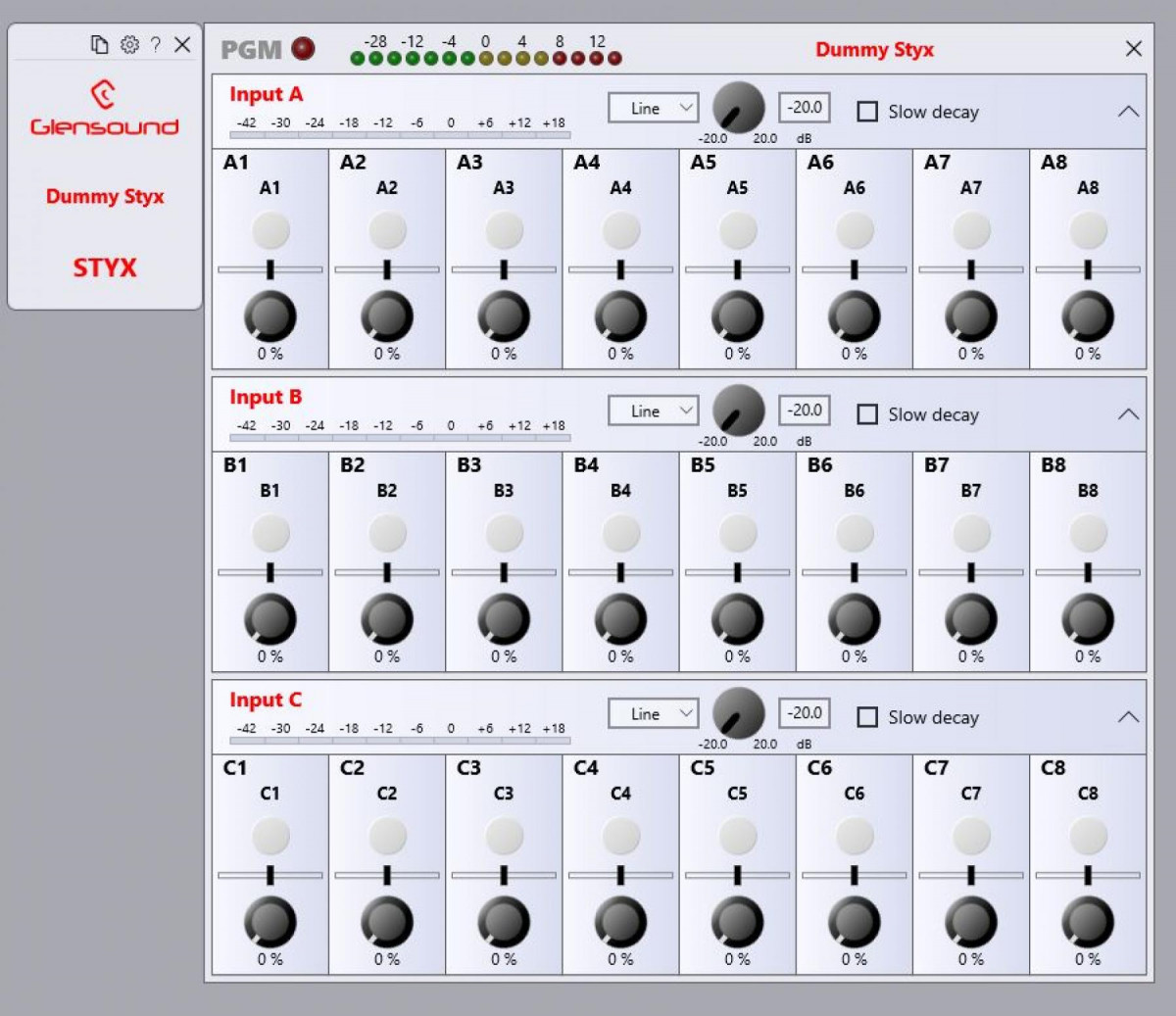
Task: Click the Glensound logo
Action: (104, 110)
